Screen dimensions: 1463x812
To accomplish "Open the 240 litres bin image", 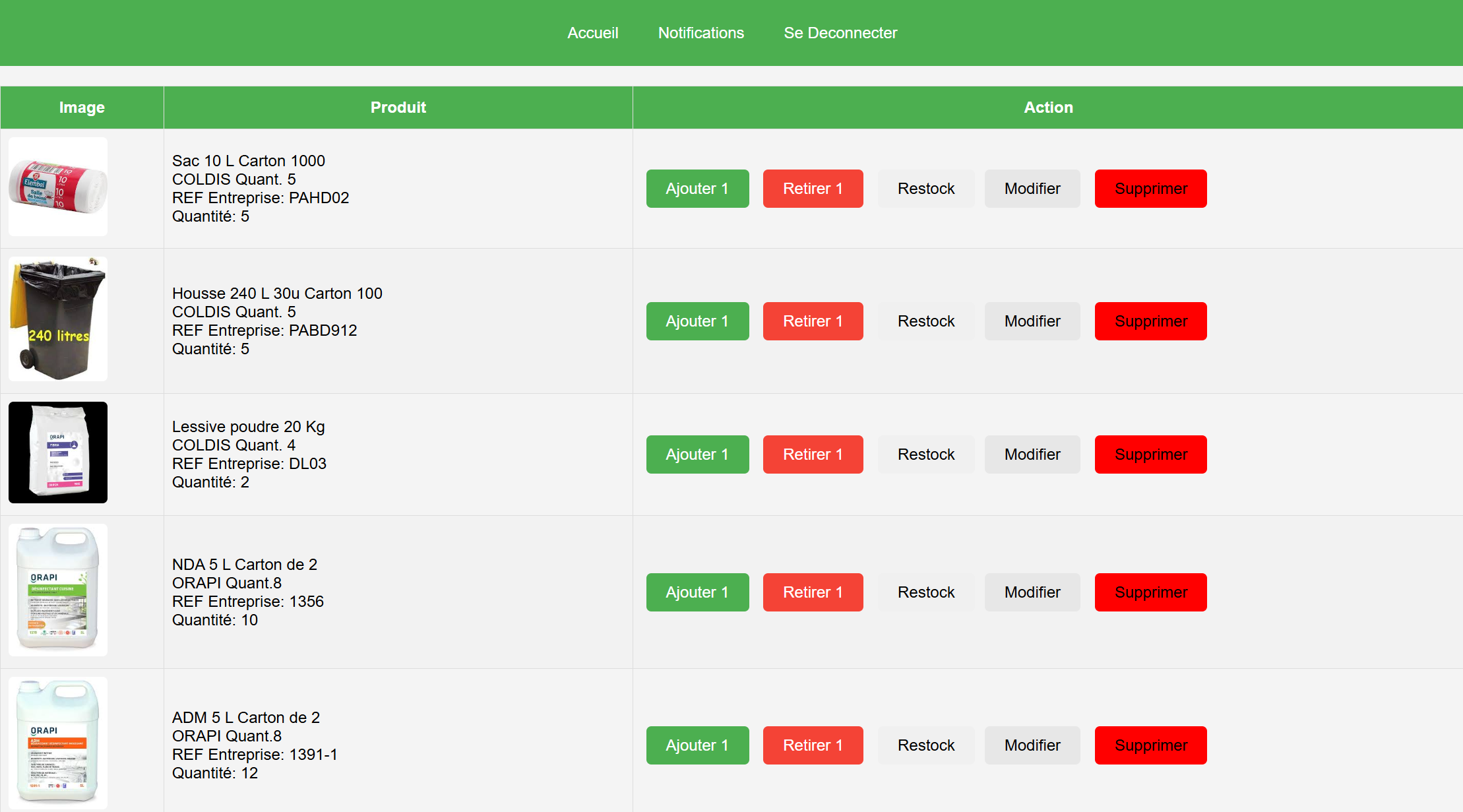I will click(58, 319).
